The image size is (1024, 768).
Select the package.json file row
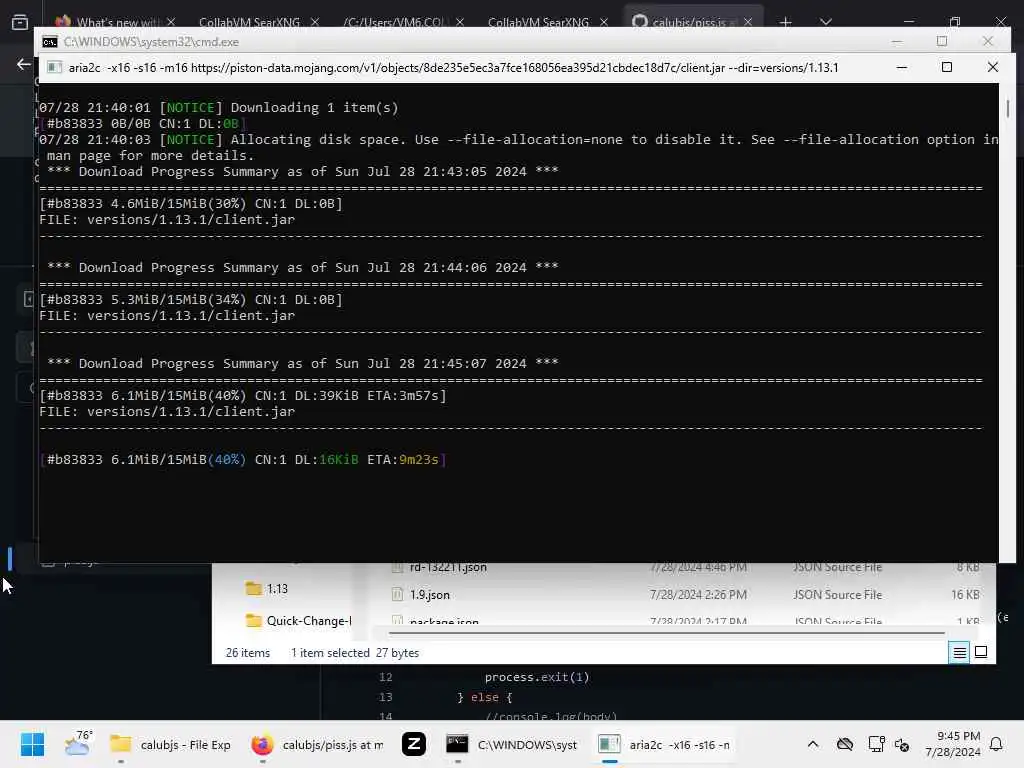pyautogui.click(x=684, y=621)
